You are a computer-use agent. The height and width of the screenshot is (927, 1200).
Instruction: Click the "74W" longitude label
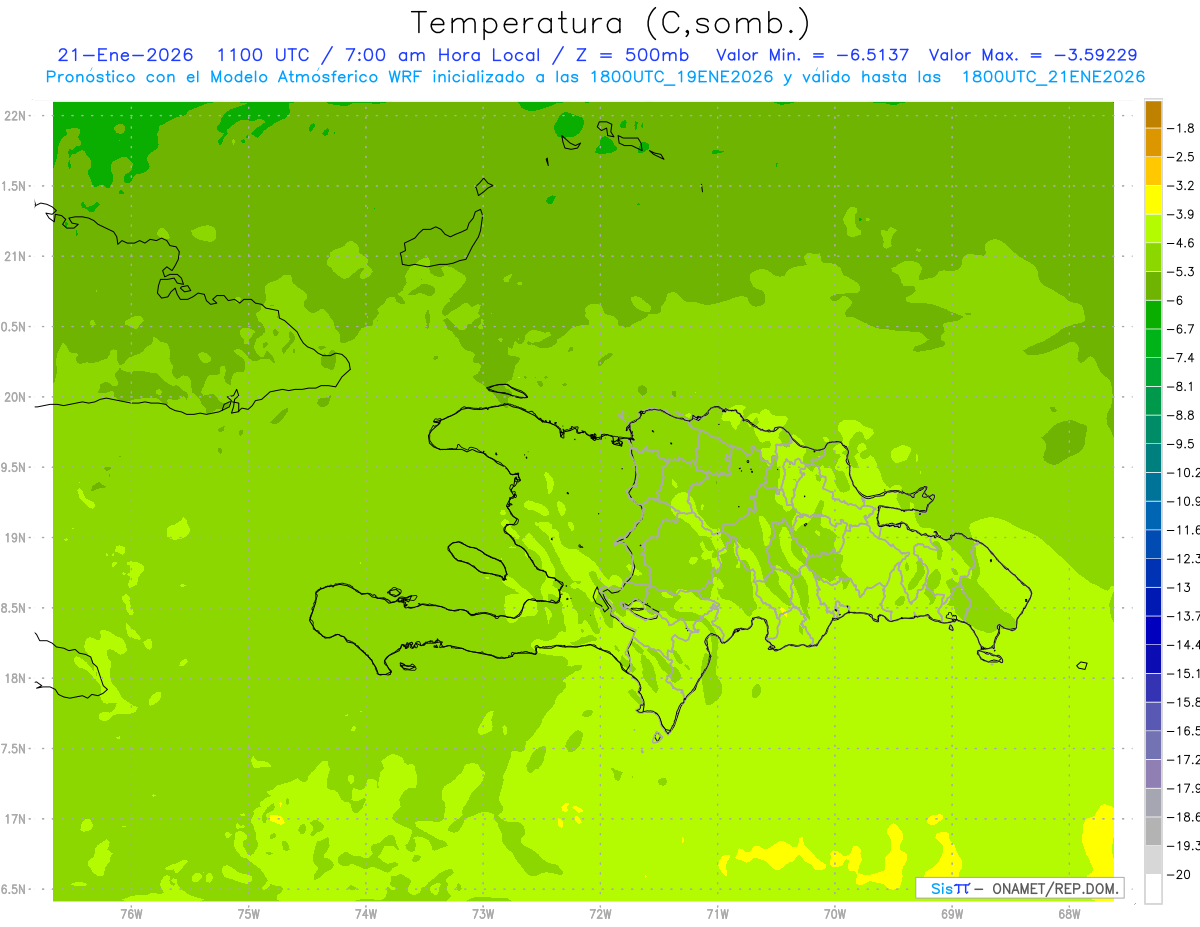(x=365, y=914)
